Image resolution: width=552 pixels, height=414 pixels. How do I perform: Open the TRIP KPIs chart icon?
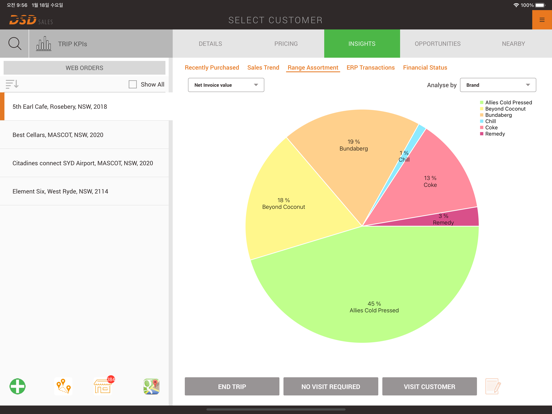point(43,44)
